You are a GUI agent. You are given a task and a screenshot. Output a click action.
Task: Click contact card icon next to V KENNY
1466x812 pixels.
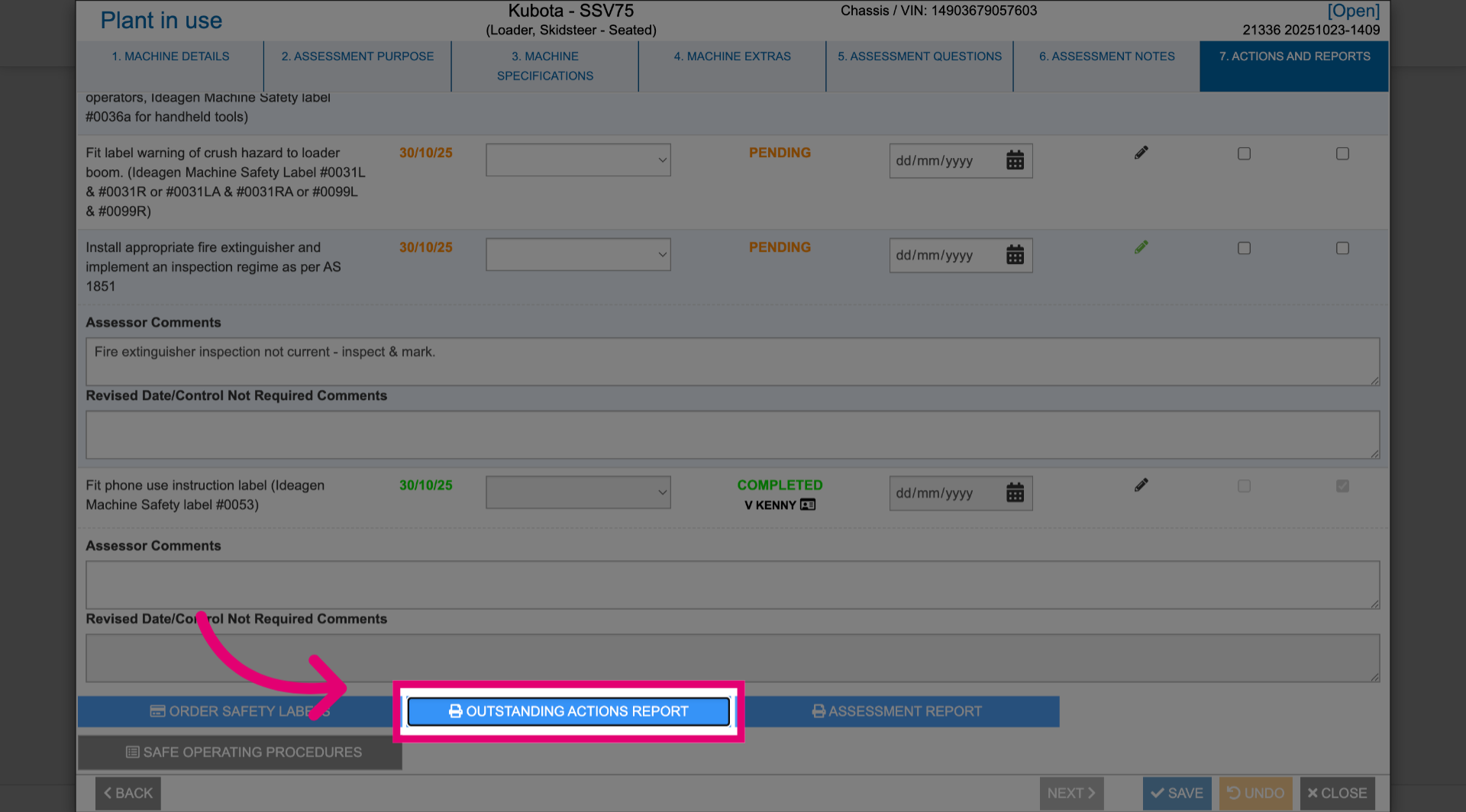(808, 504)
